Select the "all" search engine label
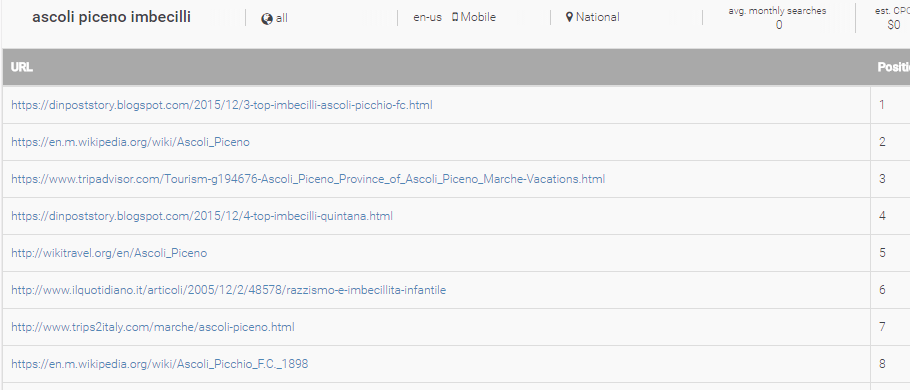This screenshot has width=910, height=390. [x=281, y=18]
